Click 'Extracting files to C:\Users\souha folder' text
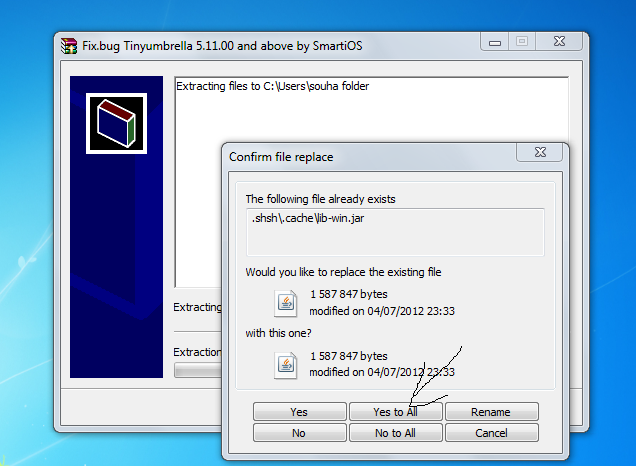 tap(273, 86)
